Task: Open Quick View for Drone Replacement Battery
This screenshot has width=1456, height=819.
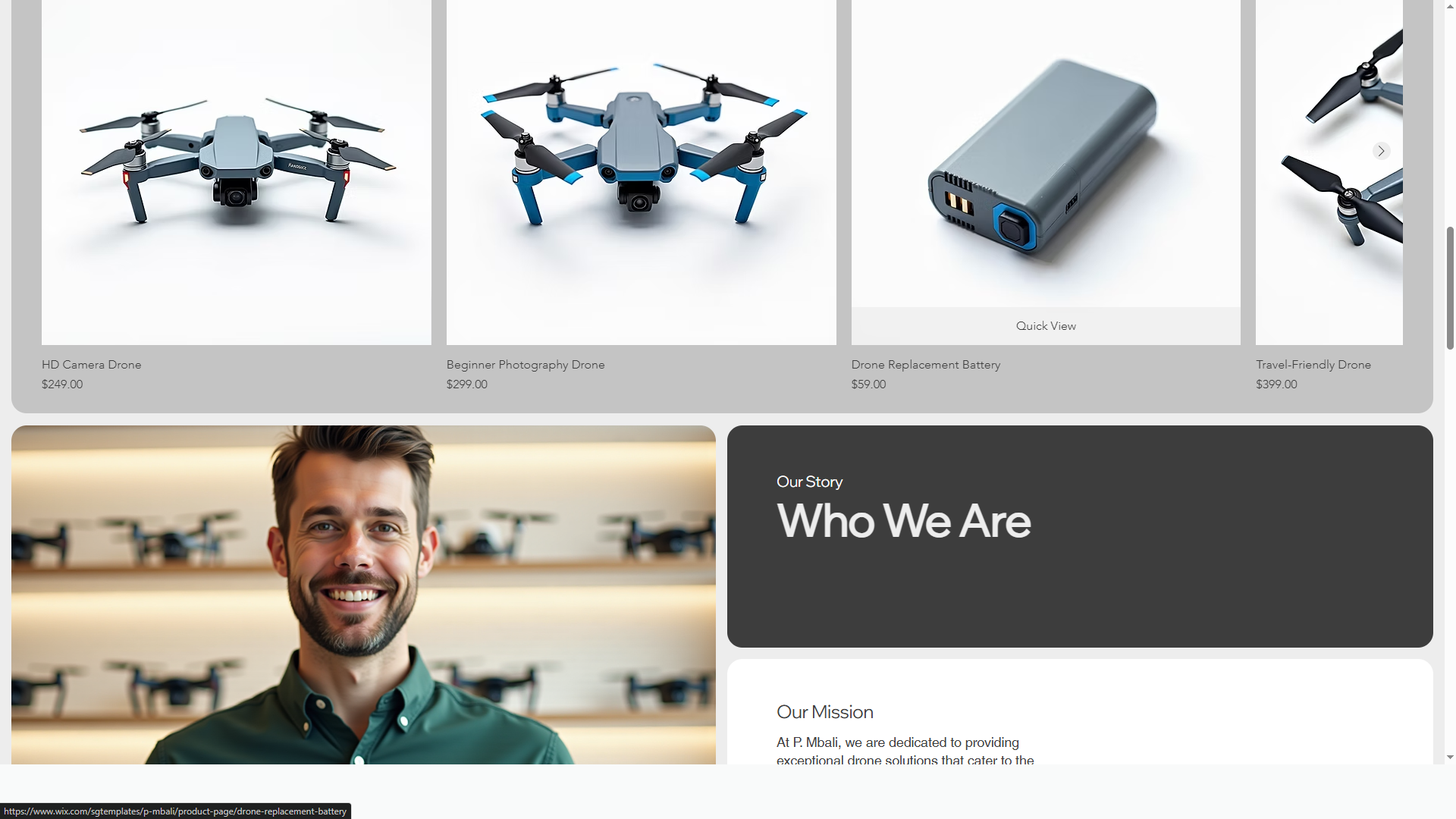Action: [1046, 326]
